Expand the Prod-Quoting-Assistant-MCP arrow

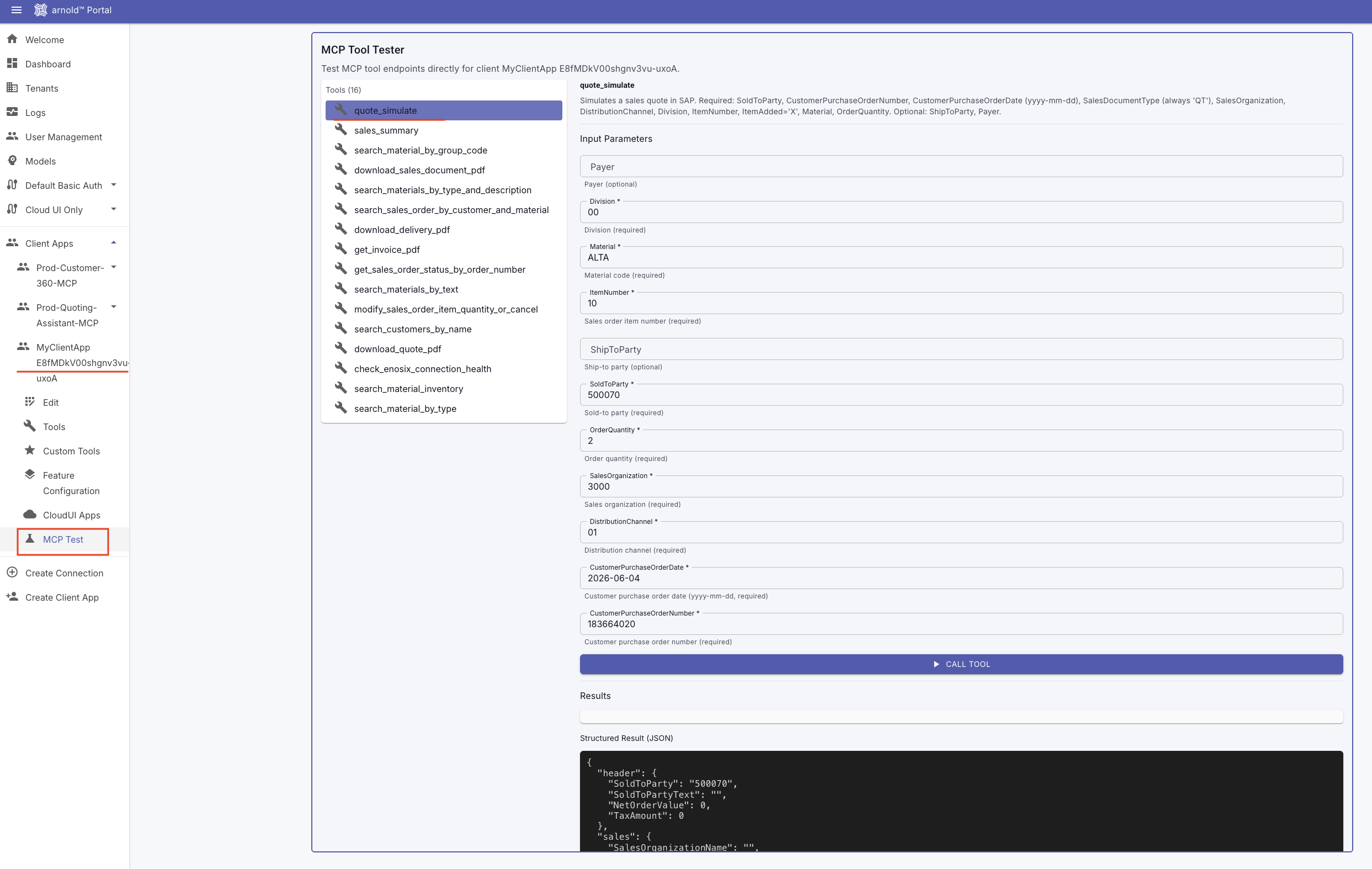point(113,307)
